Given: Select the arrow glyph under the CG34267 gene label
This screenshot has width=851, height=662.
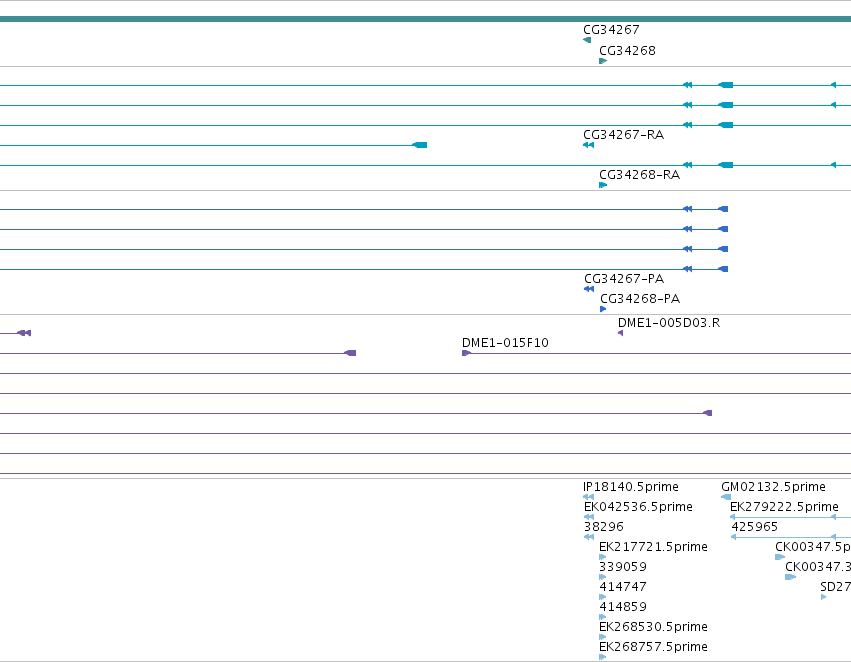Looking at the screenshot, I should 587,40.
